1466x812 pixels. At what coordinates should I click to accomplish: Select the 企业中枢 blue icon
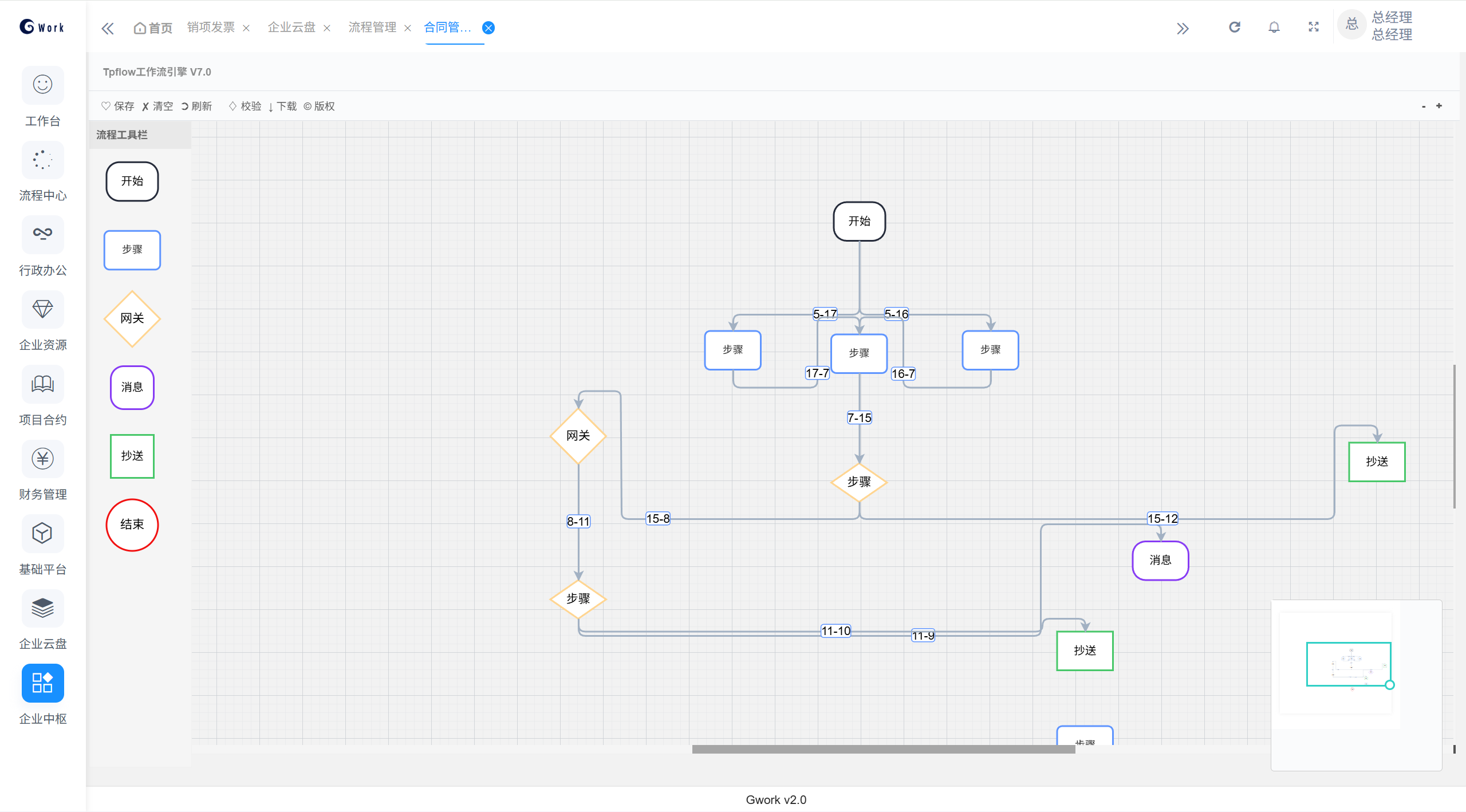click(x=42, y=683)
